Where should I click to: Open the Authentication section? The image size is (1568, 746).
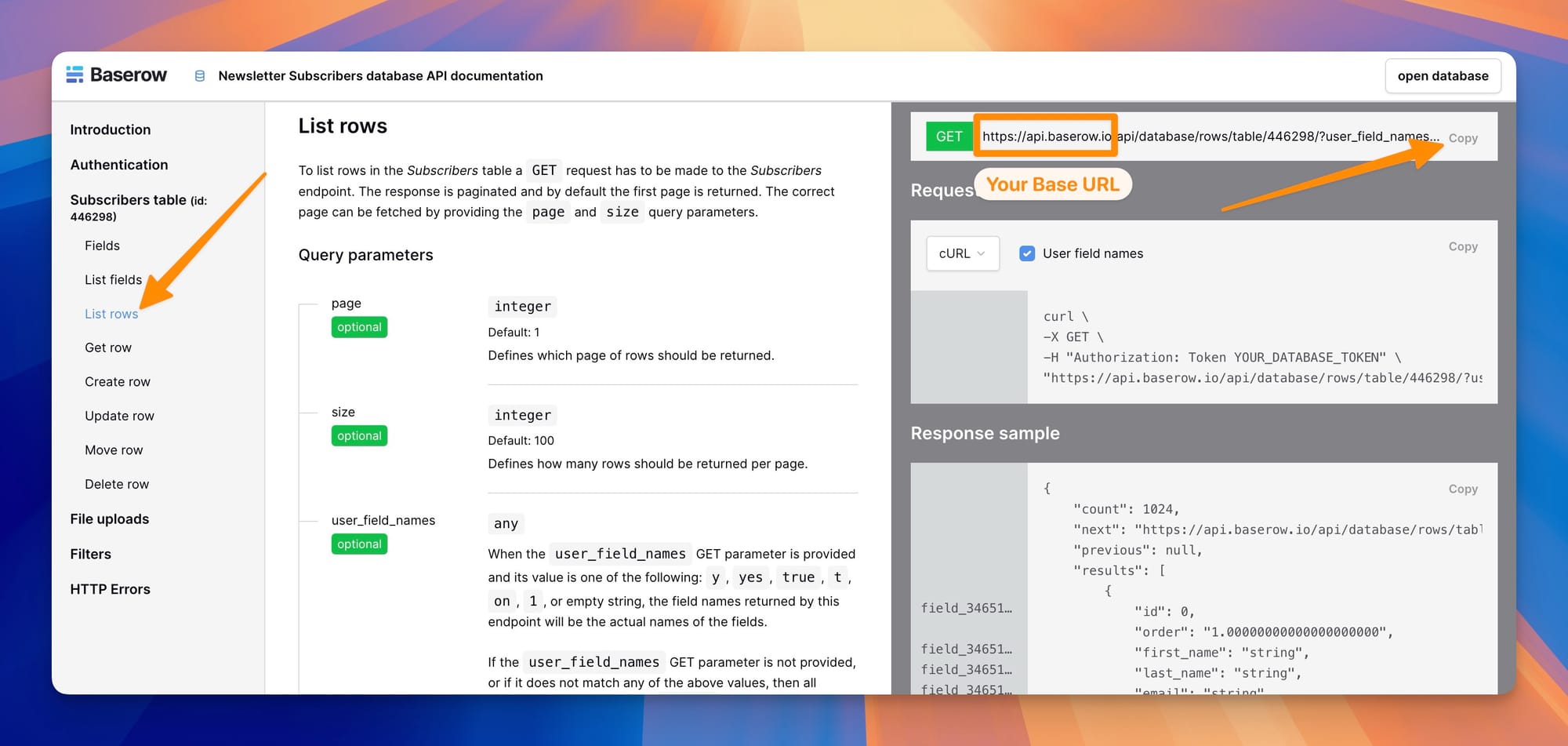coord(118,165)
